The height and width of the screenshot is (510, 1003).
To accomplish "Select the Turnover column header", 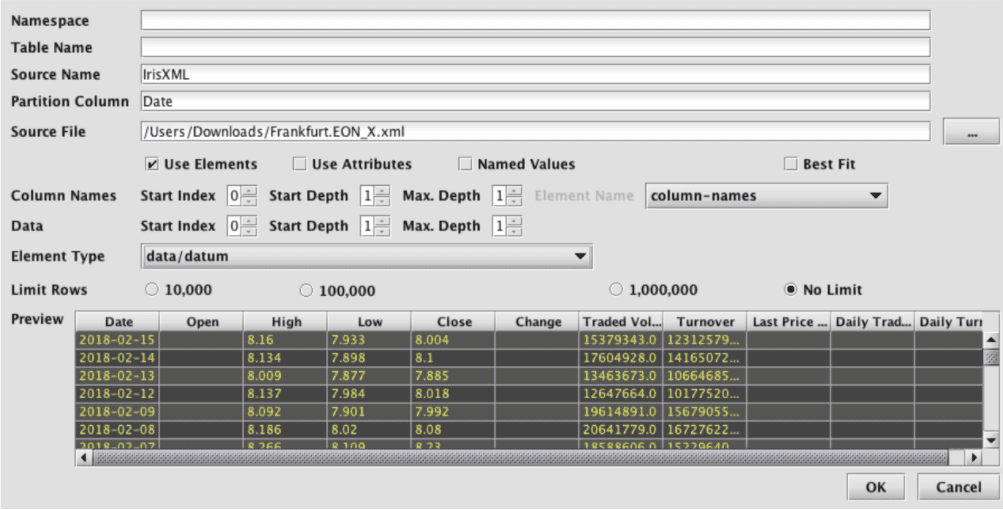I will click(705, 322).
